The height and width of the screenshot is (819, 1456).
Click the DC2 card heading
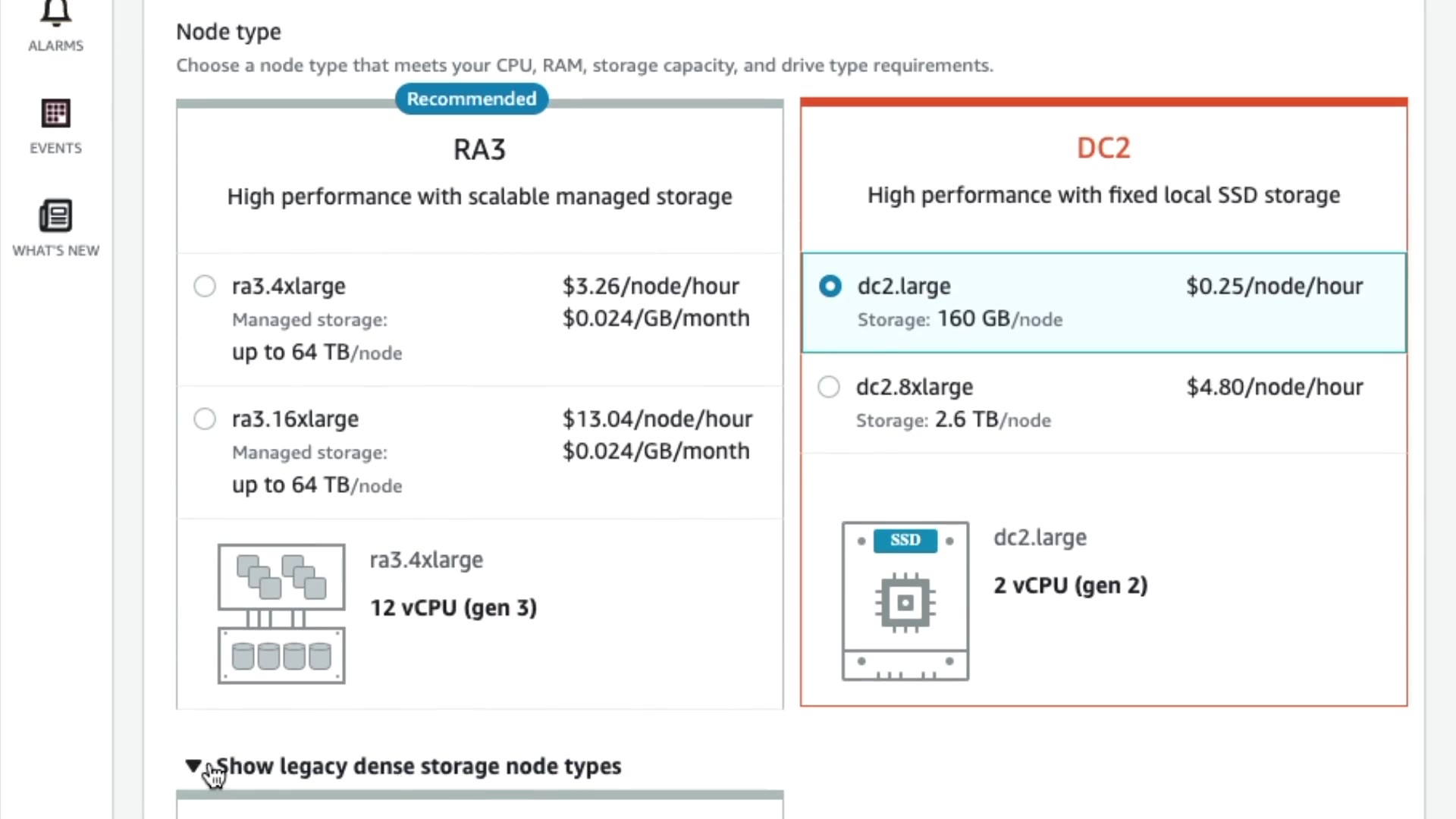click(1103, 148)
